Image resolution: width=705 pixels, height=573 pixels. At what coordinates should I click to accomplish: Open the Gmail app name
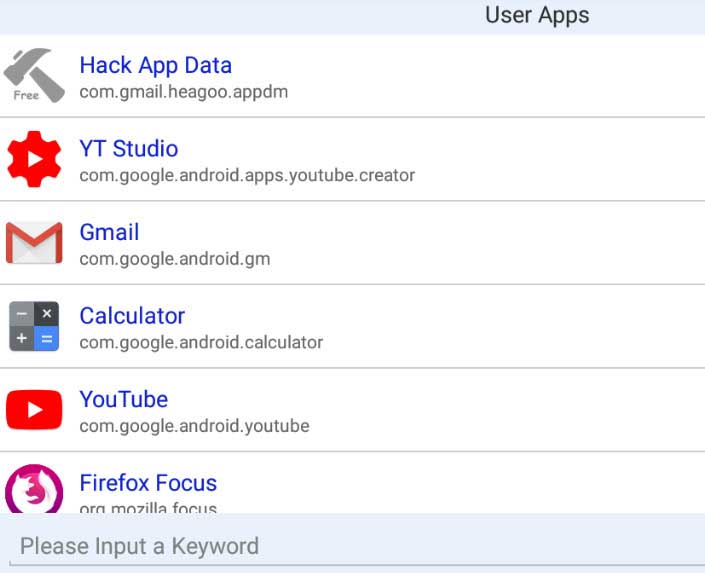[x=109, y=232]
